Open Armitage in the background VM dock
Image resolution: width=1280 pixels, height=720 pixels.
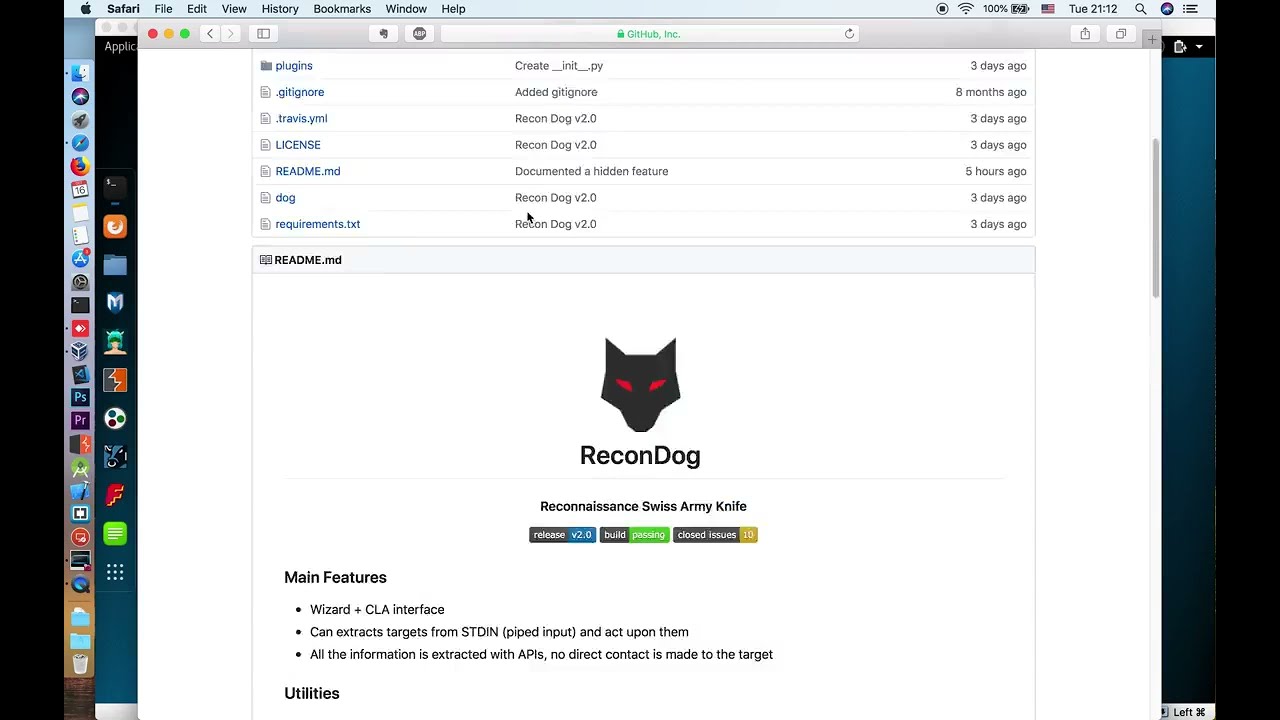point(115,342)
